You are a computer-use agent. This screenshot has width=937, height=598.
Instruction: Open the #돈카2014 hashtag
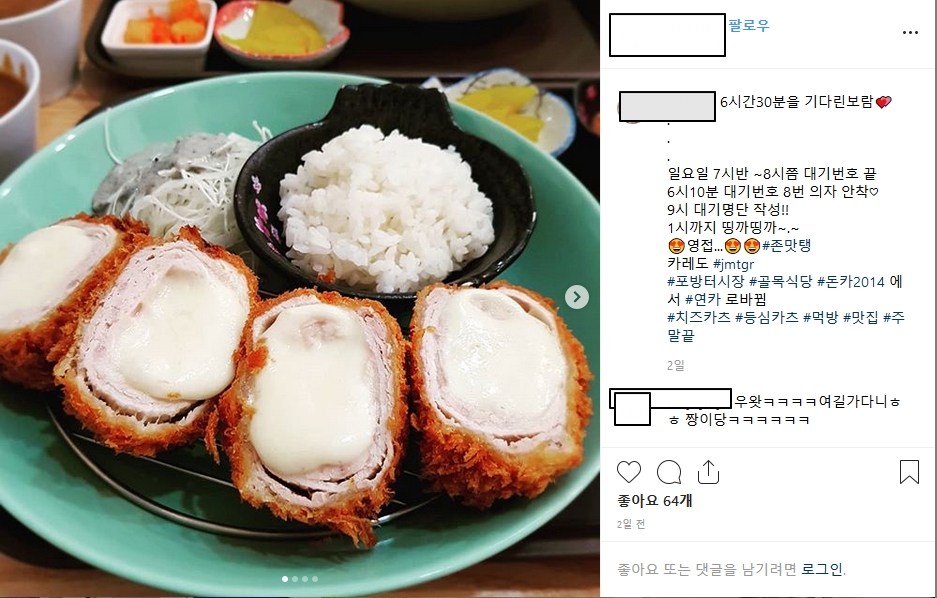851,281
